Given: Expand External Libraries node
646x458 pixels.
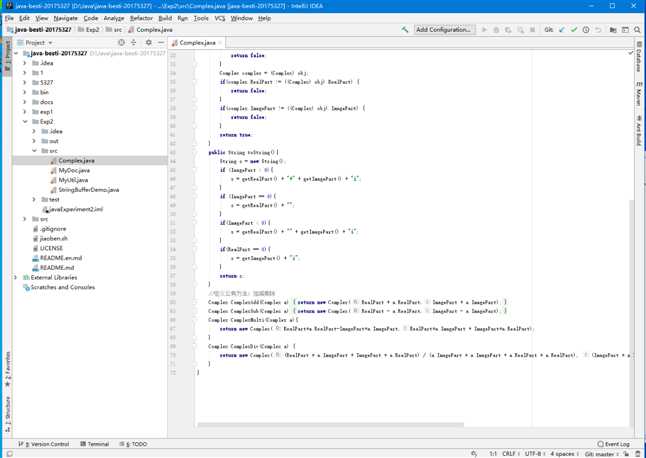Looking at the screenshot, I should [16, 277].
